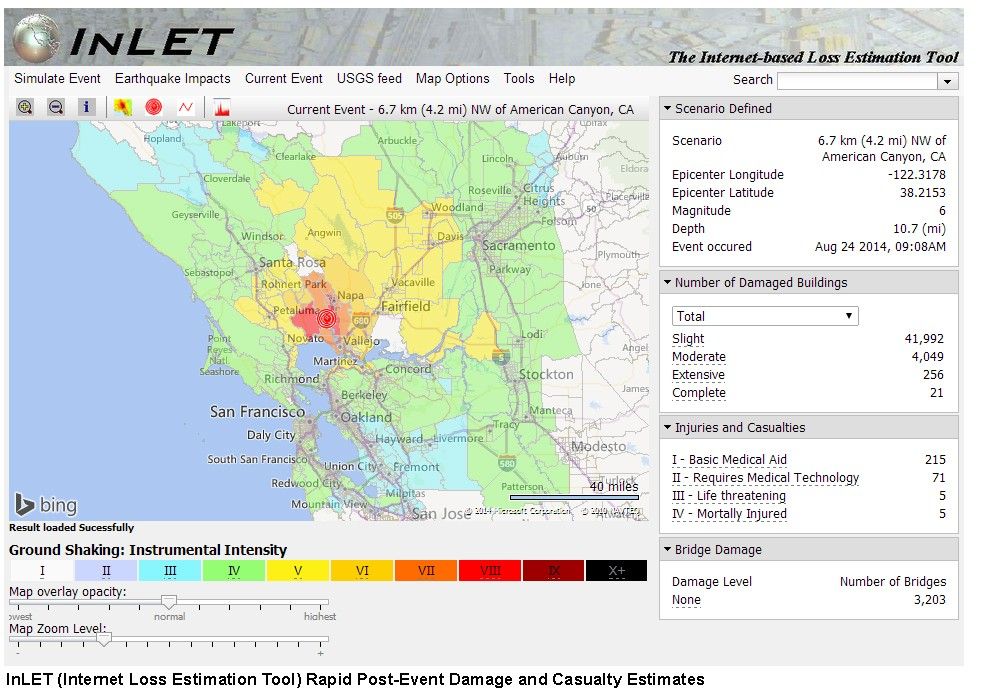Collapse the Number of Damaged Buildings panel

(667, 283)
